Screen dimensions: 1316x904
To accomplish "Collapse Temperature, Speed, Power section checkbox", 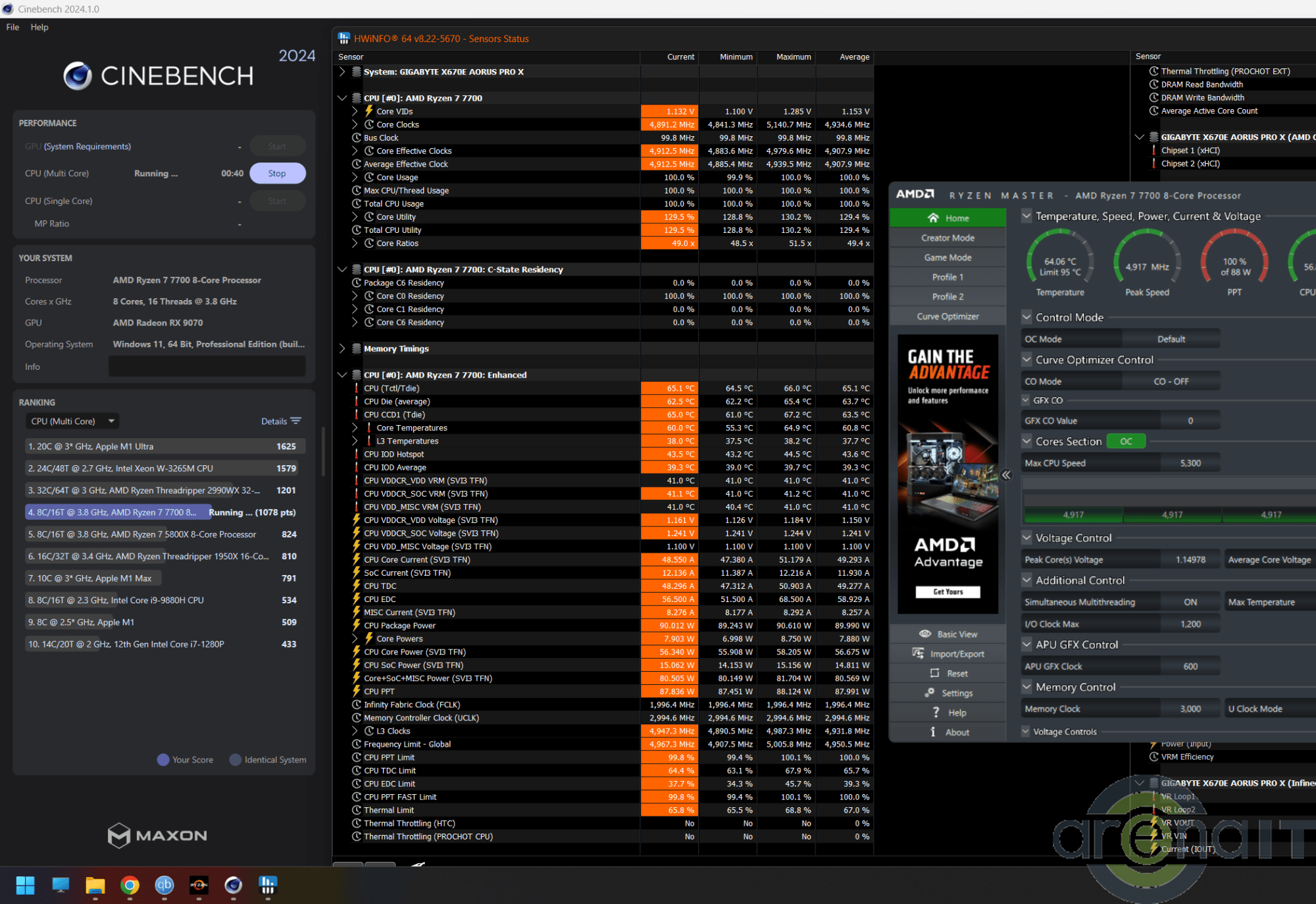I will 1026,216.
